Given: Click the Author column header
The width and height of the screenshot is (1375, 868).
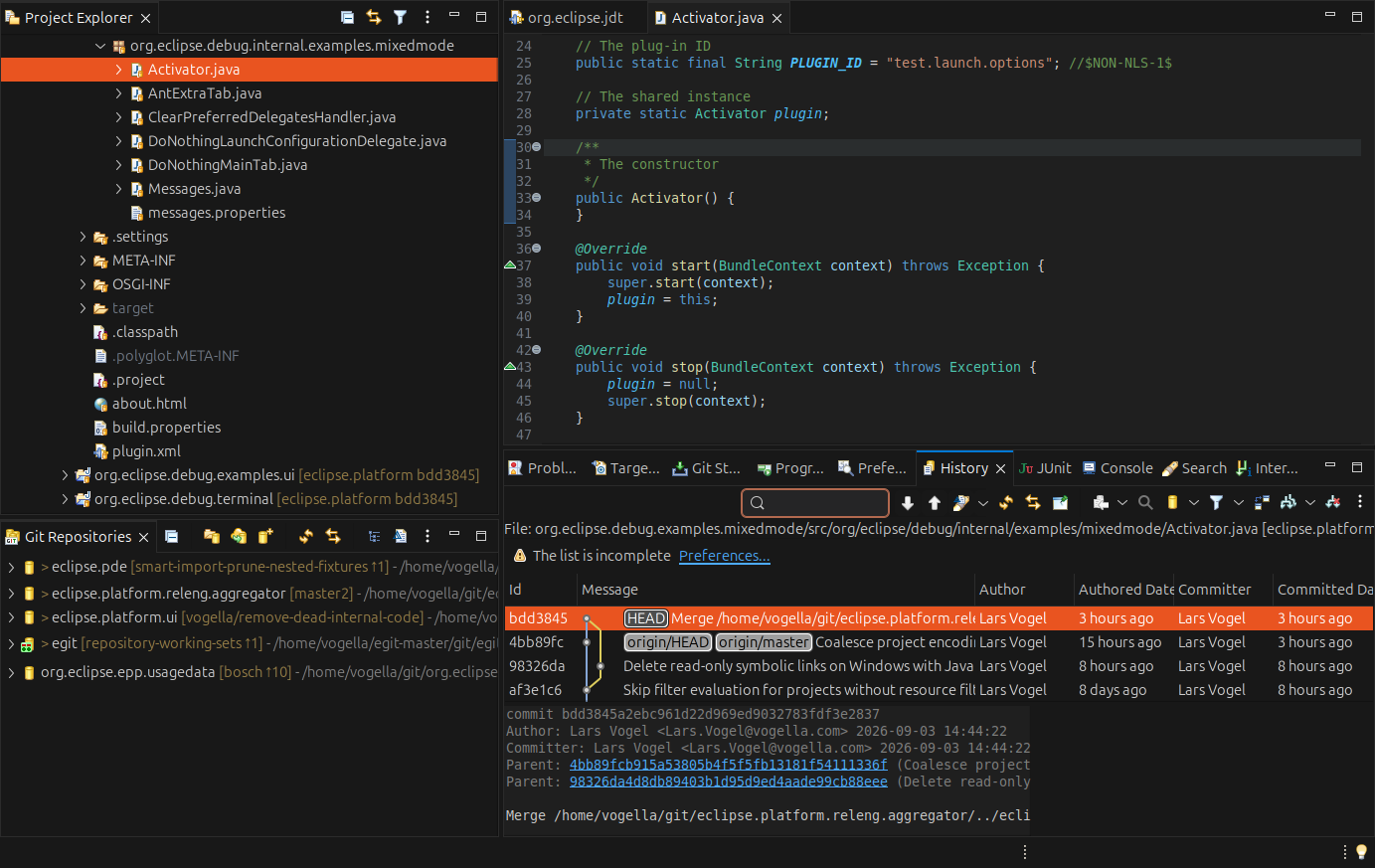Looking at the screenshot, I should click(x=1023, y=590).
